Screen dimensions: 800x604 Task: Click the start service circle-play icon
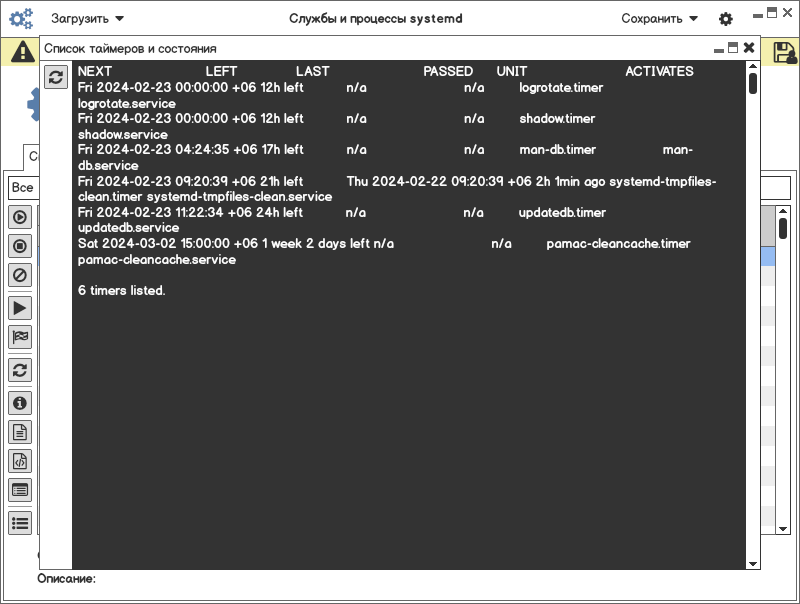coord(20,217)
